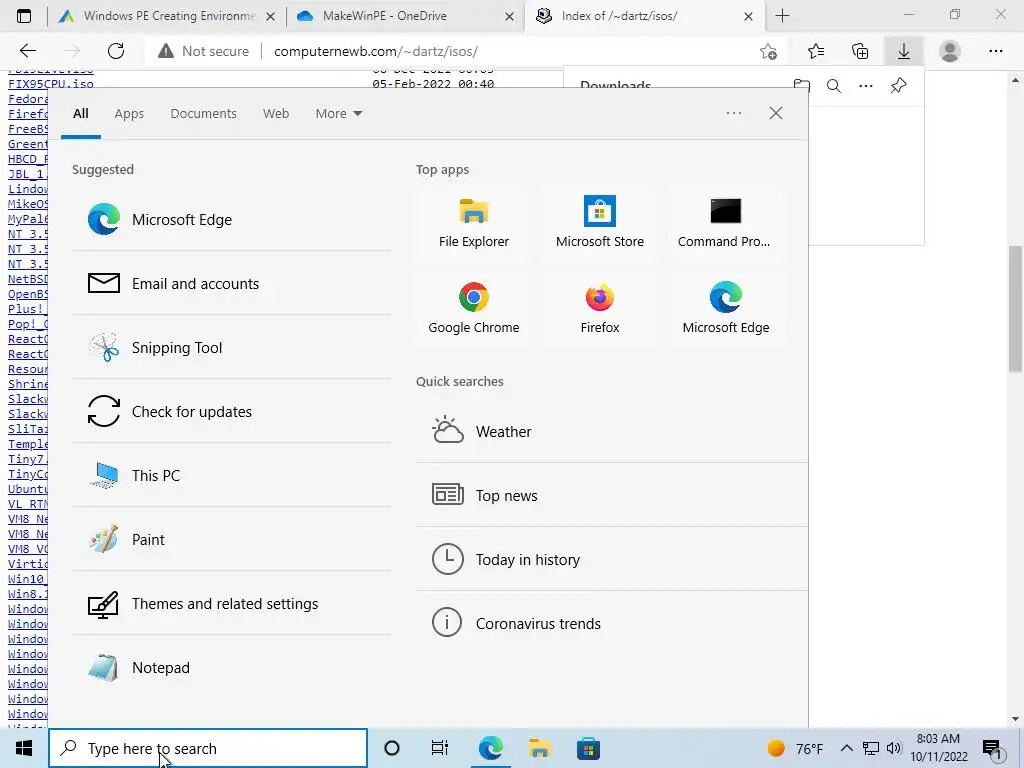Open Microsoft Store in Top apps
Image resolution: width=1024 pixels, height=768 pixels.
coord(600,223)
